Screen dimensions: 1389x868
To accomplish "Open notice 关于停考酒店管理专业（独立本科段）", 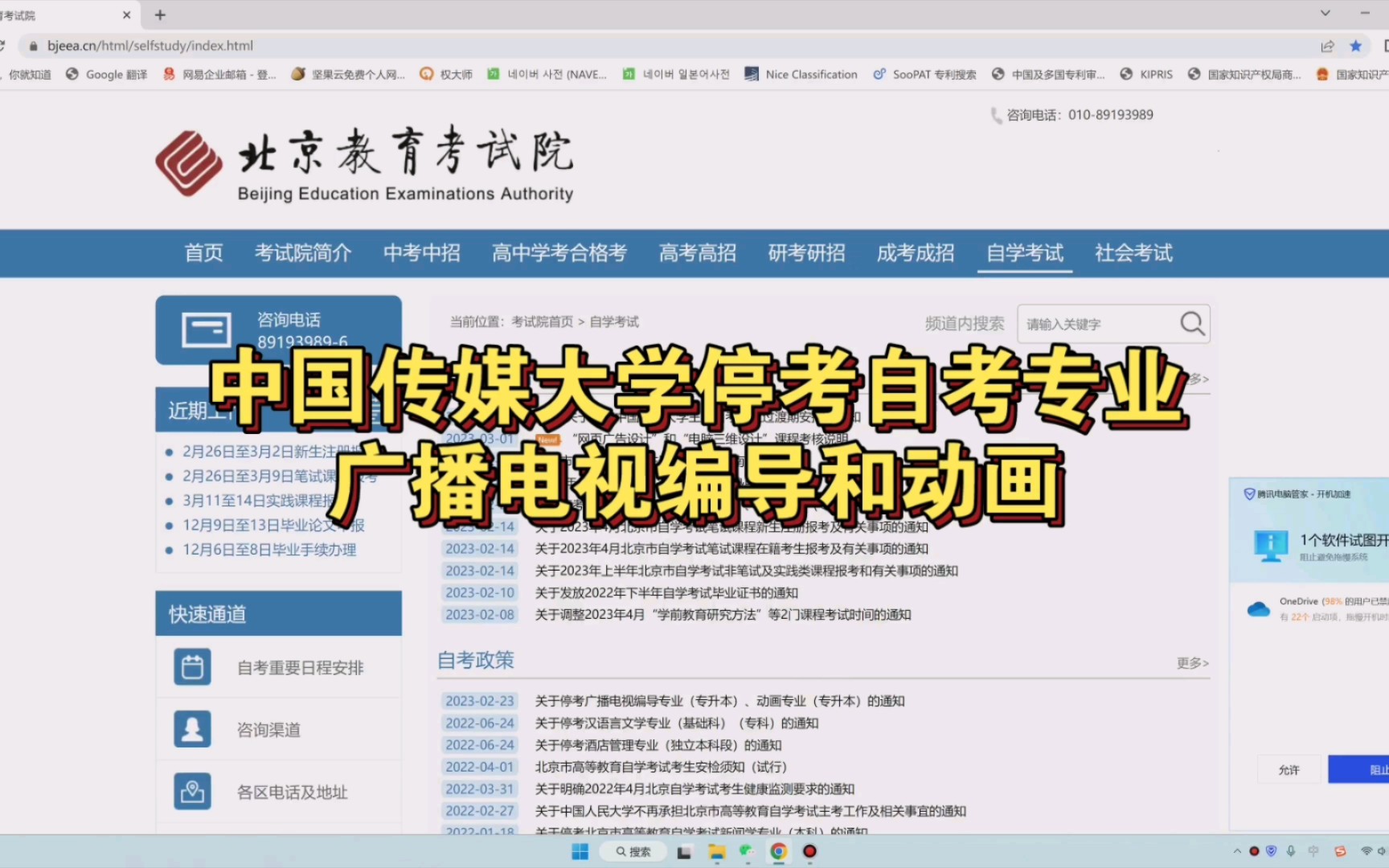I will (658, 745).
